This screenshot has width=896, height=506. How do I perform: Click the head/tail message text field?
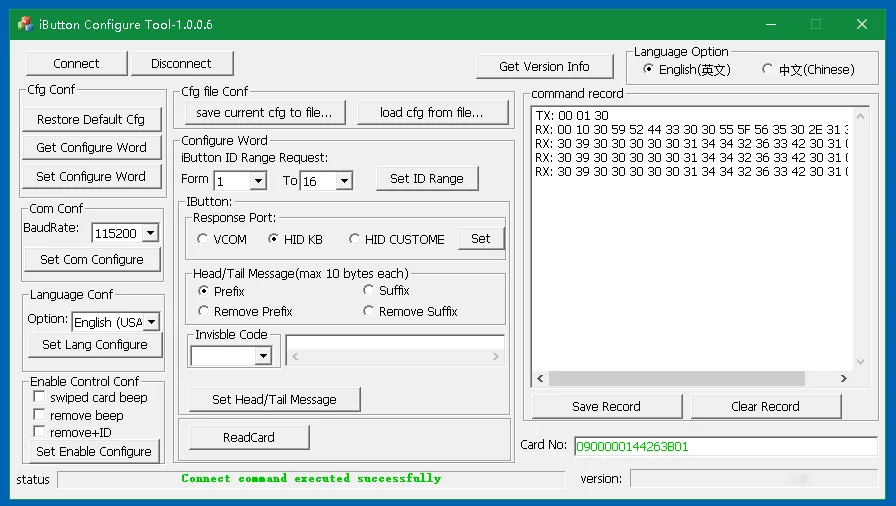tap(395, 342)
